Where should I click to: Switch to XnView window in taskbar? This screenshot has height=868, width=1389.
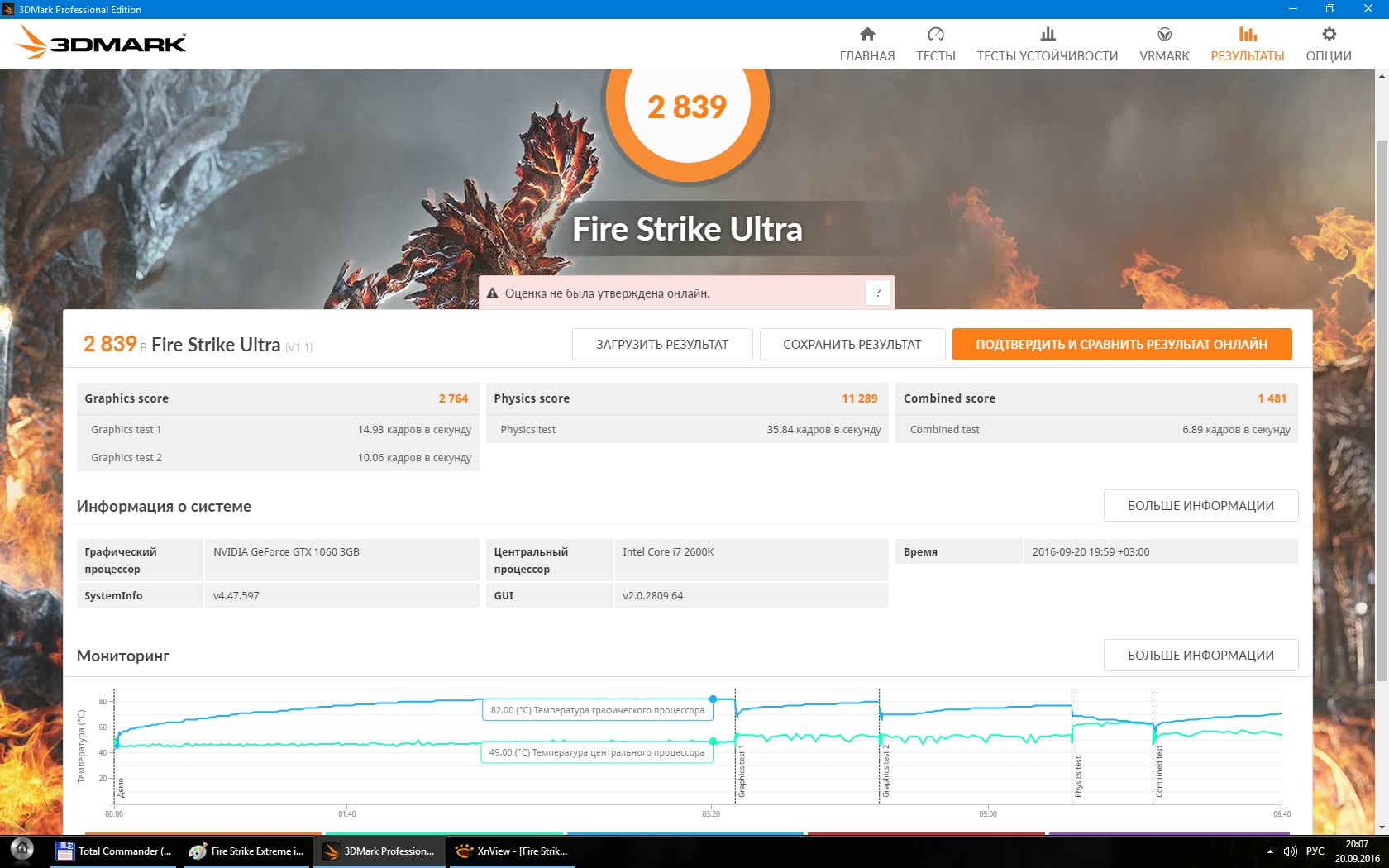click(x=513, y=851)
